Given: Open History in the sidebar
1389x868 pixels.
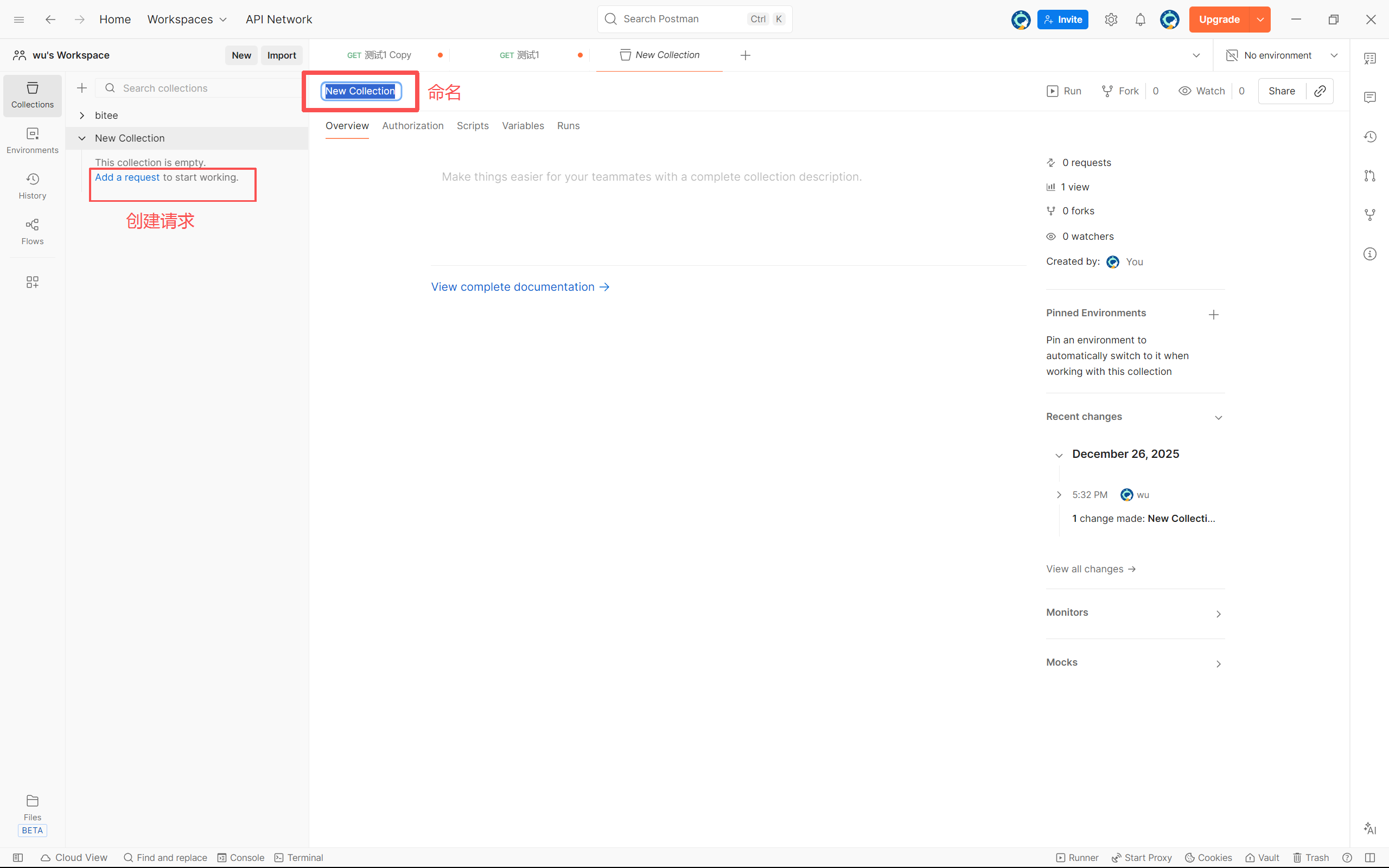Looking at the screenshot, I should tap(32, 186).
